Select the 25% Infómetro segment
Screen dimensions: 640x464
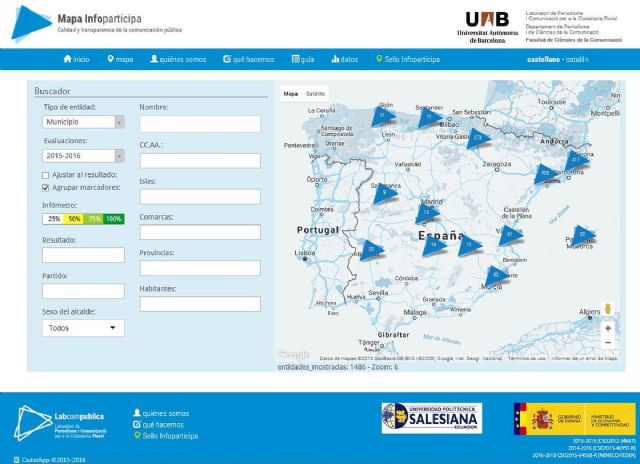[53, 219]
